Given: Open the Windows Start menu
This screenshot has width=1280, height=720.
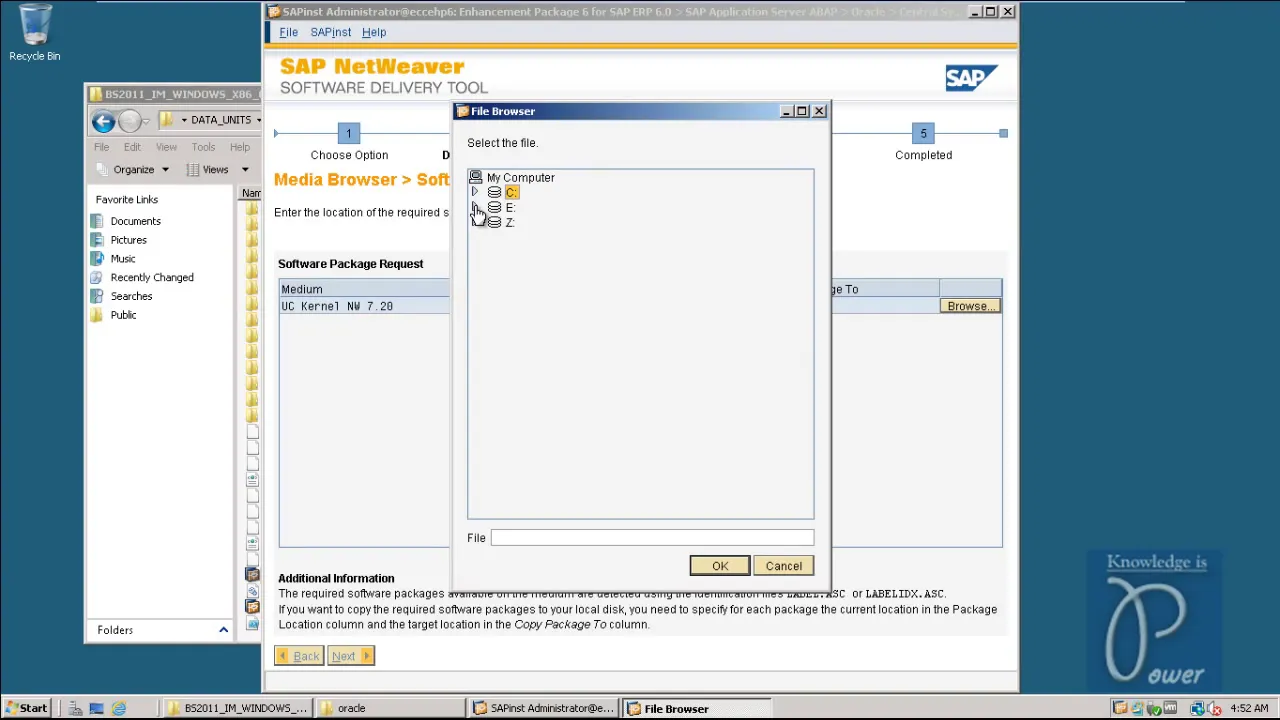Looking at the screenshot, I should [x=27, y=708].
